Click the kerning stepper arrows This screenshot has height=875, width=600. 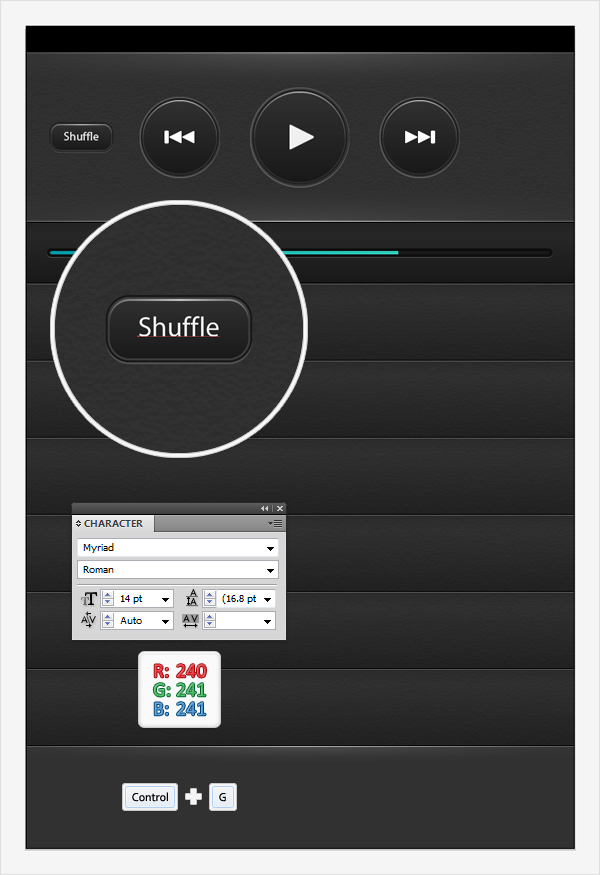coord(108,621)
